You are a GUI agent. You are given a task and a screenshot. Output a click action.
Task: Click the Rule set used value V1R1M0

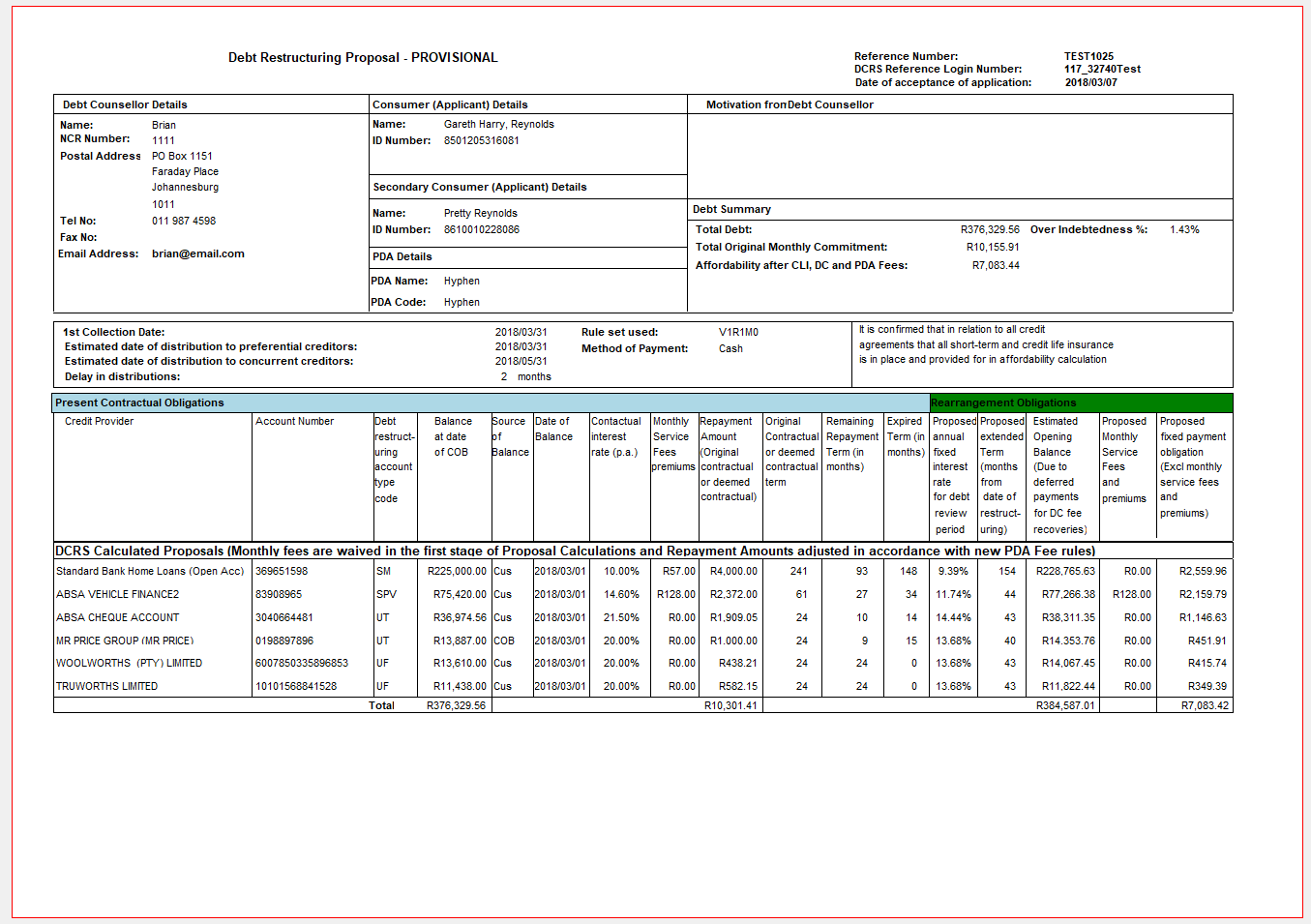click(x=738, y=332)
